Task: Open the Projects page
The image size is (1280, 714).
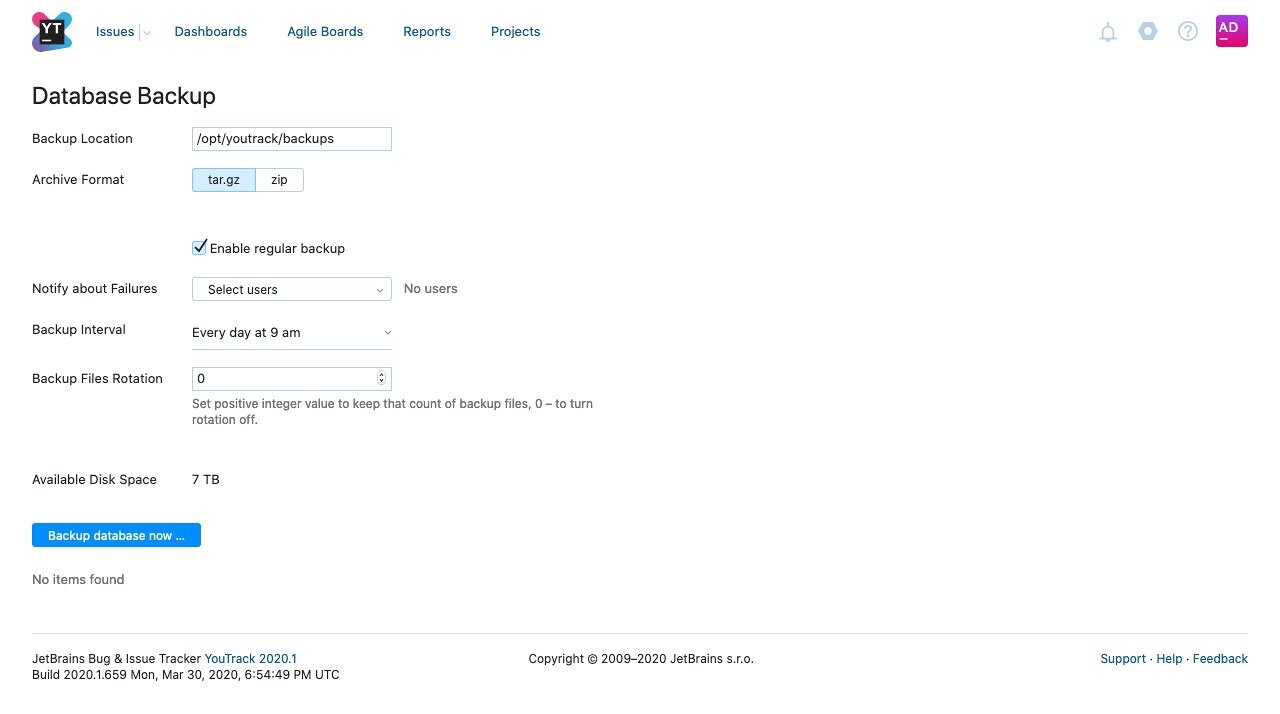Action: pyautogui.click(x=516, y=32)
